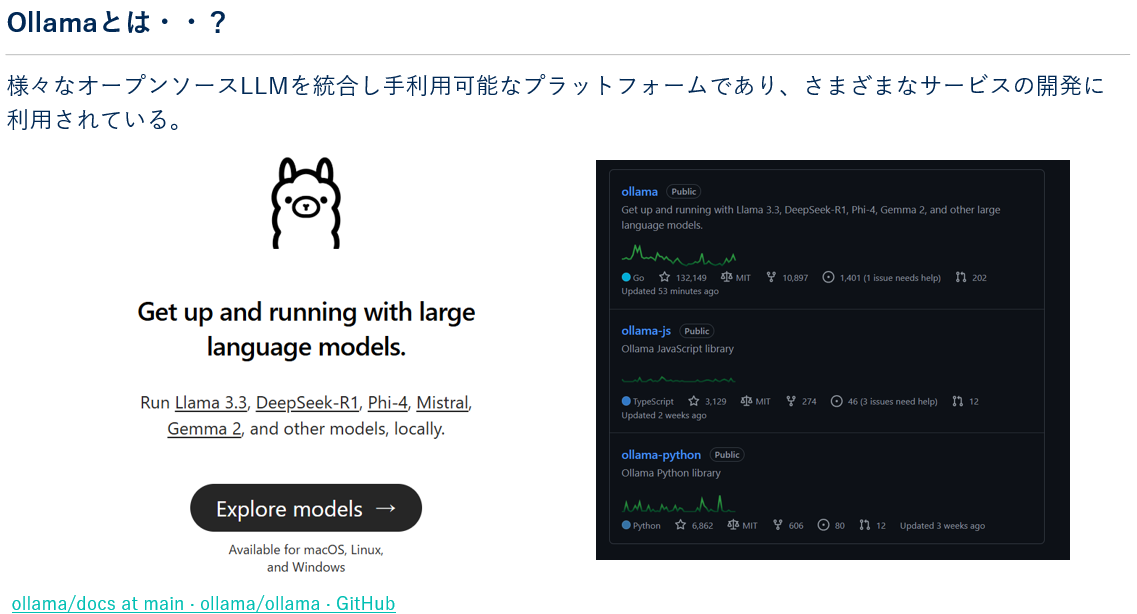
Task: Click the MIT license icon on ollama-js
Action: [746, 401]
